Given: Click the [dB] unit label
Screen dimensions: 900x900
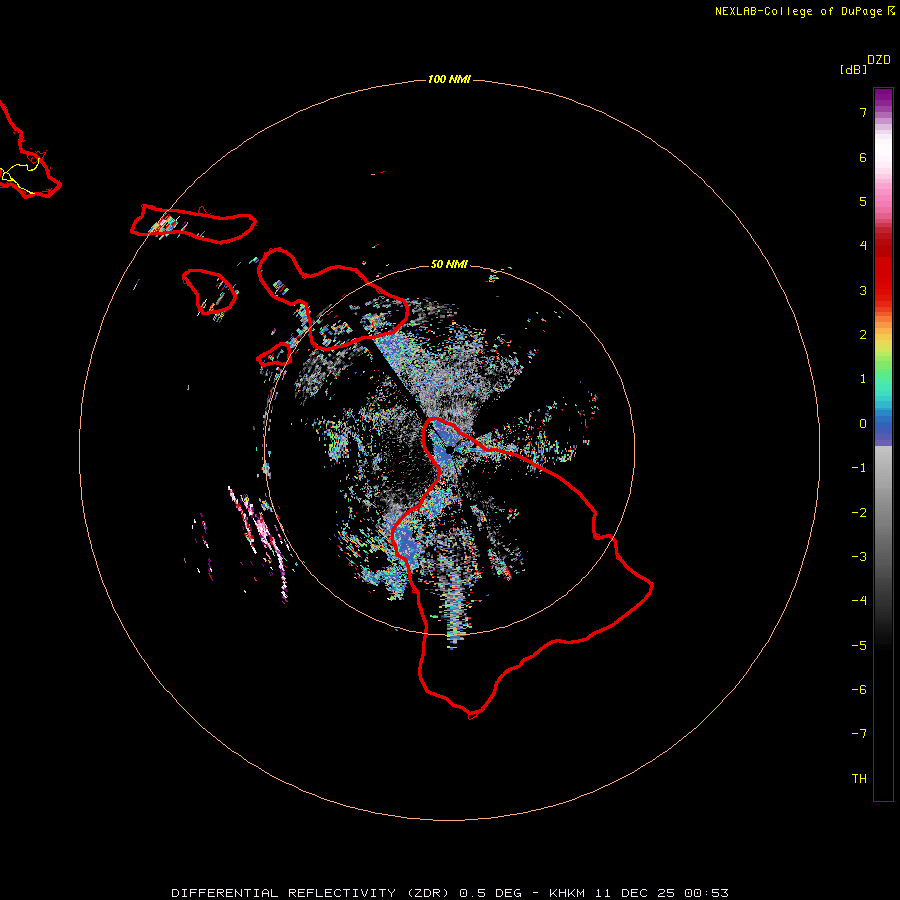Looking at the screenshot, I should (854, 69).
